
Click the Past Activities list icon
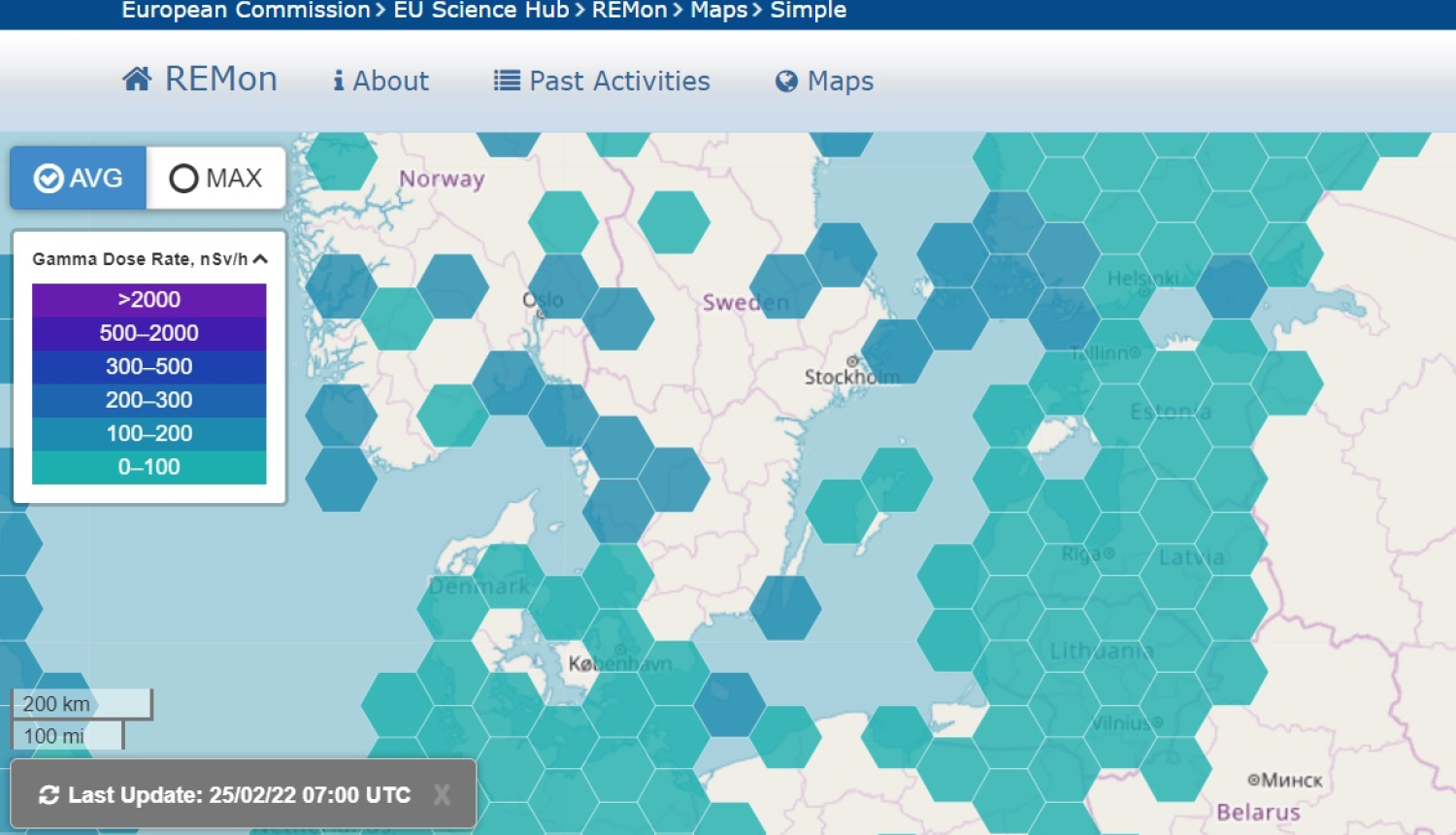click(x=507, y=81)
